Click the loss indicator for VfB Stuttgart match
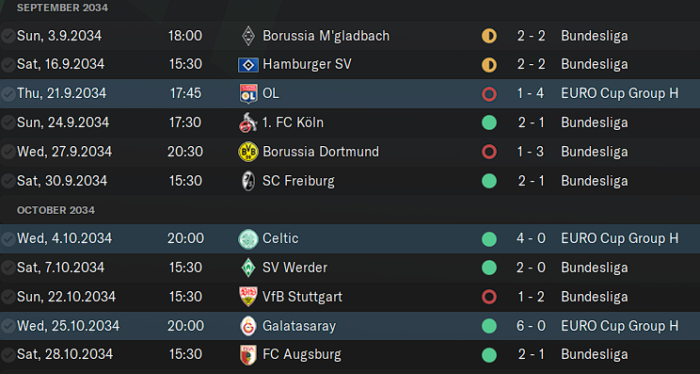Viewport: 700px width, 374px height. pyautogui.click(x=489, y=297)
